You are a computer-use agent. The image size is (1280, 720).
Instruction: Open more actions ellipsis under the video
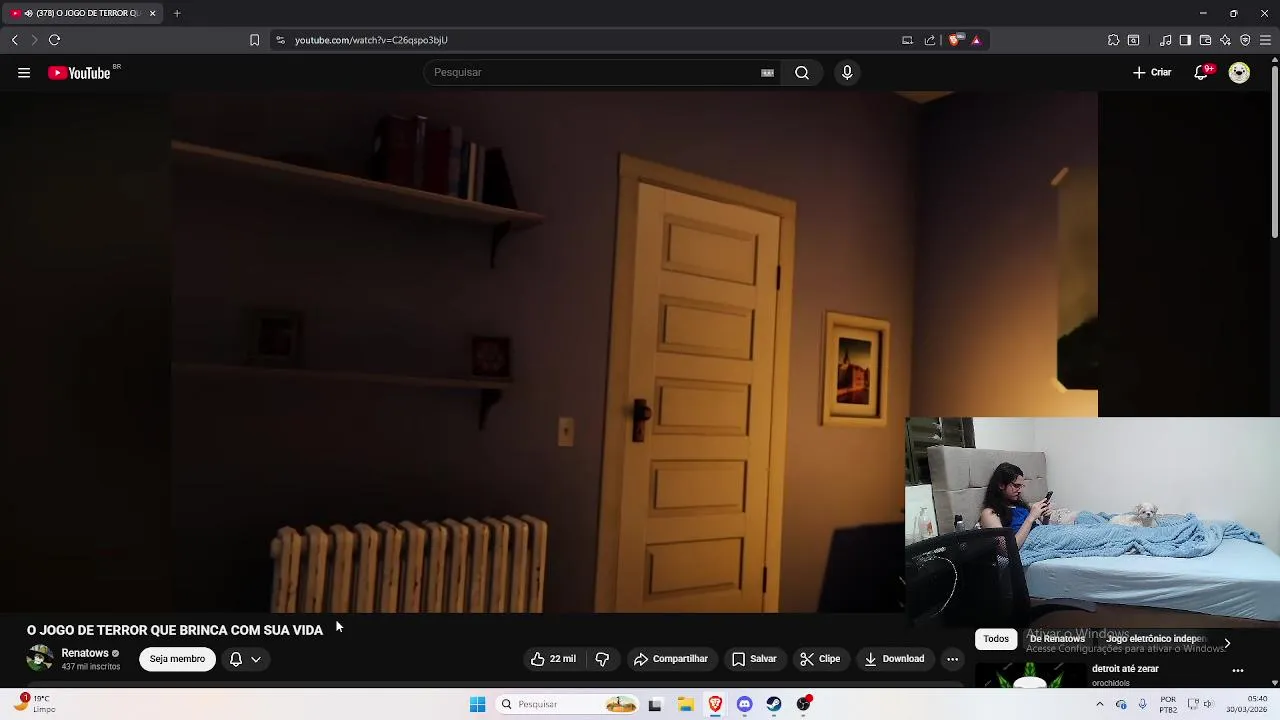[952, 659]
